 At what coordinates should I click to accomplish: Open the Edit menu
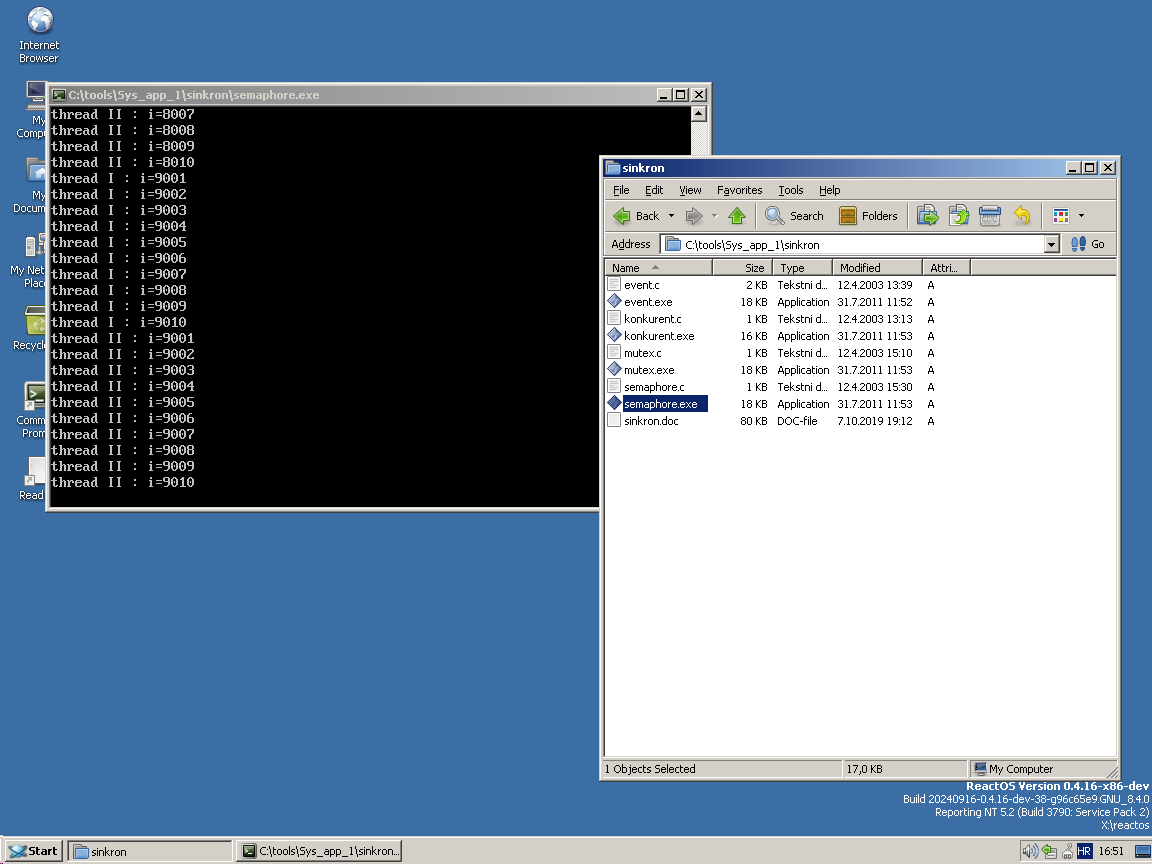pyautogui.click(x=654, y=190)
